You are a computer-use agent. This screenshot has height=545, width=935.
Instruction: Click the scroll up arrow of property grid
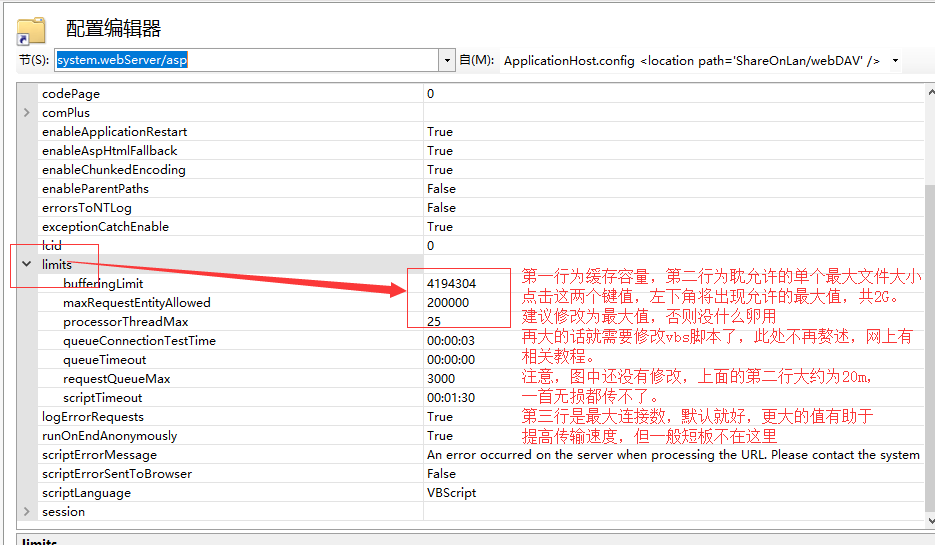[930, 92]
